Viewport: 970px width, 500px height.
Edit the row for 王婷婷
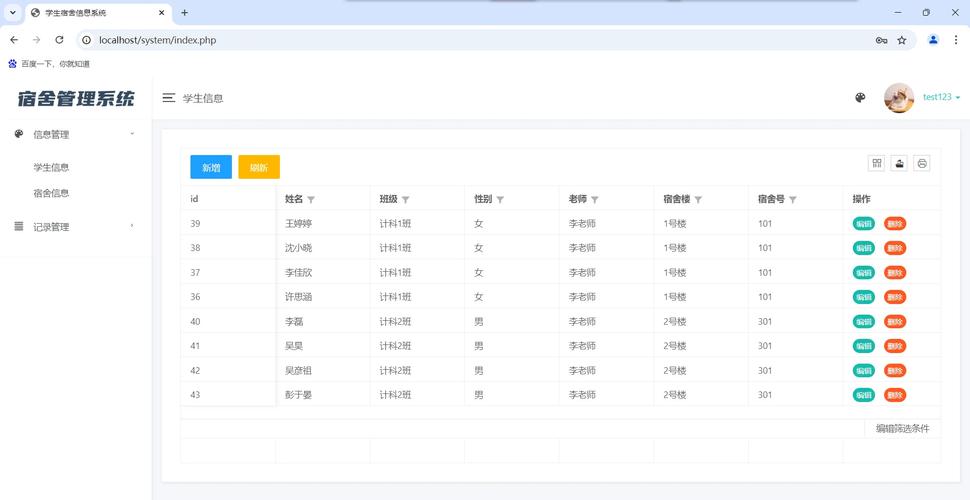coord(864,223)
